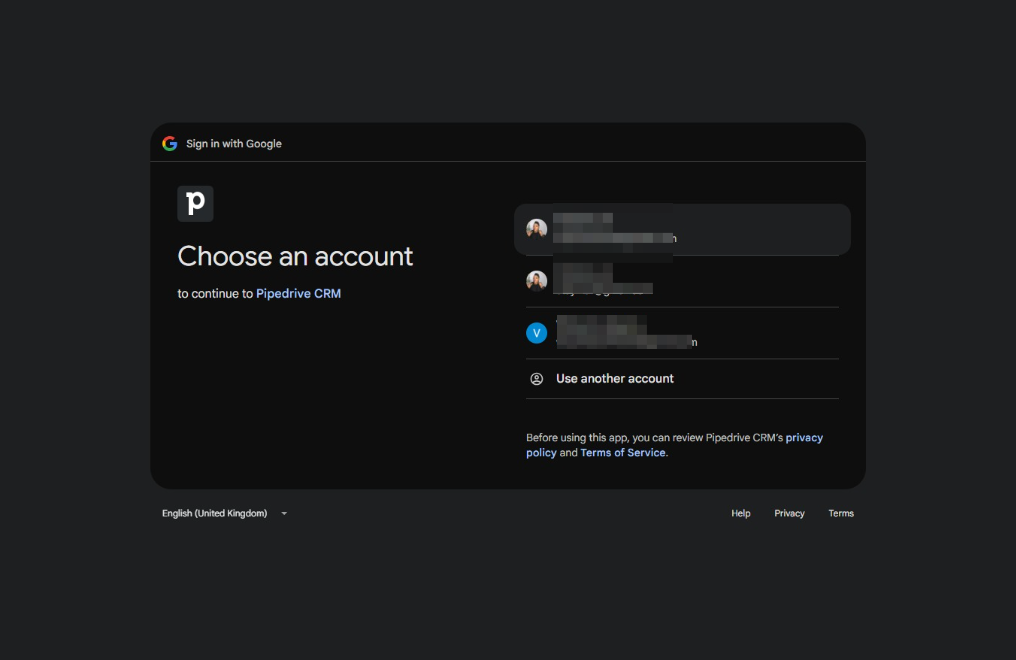Choose the second account with photo avatar

coord(682,281)
